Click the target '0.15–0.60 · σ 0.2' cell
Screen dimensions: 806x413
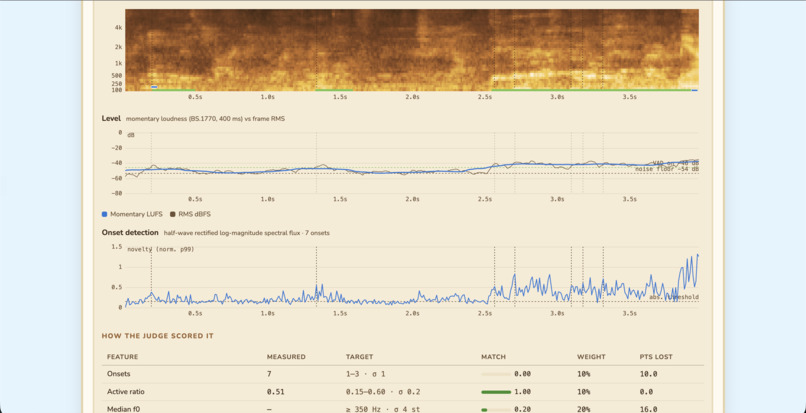click(383, 392)
